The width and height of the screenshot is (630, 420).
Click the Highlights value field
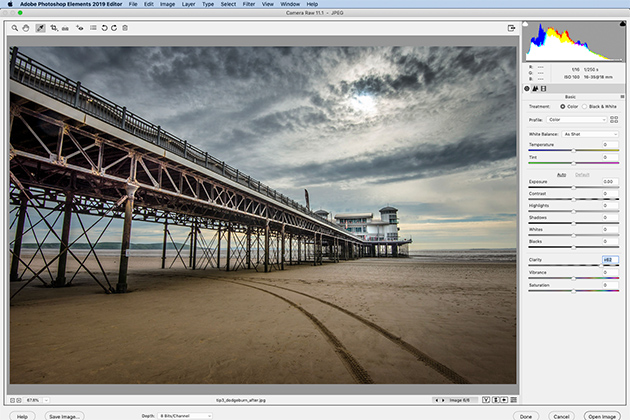[610, 206]
